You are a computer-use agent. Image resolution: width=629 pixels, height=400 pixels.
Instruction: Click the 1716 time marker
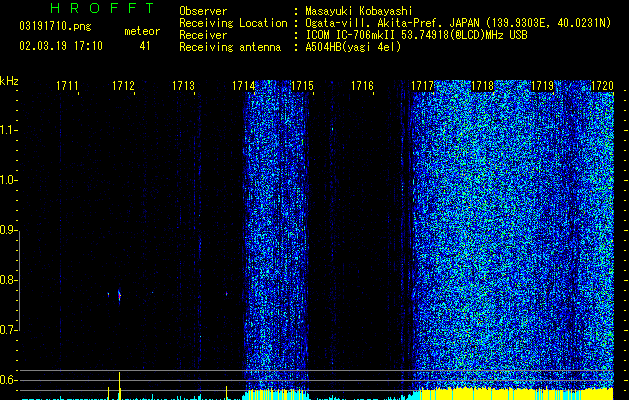pos(362,86)
